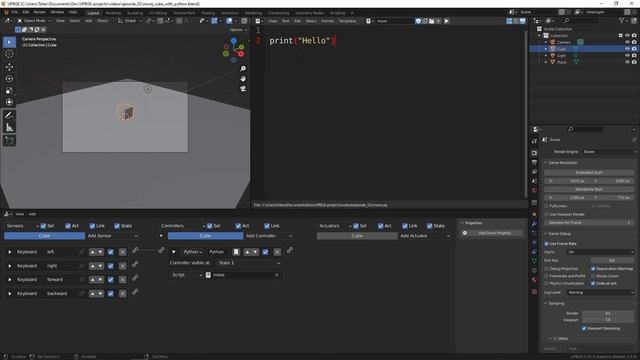Switch to the Layout workspace tab

coord(93,13)
